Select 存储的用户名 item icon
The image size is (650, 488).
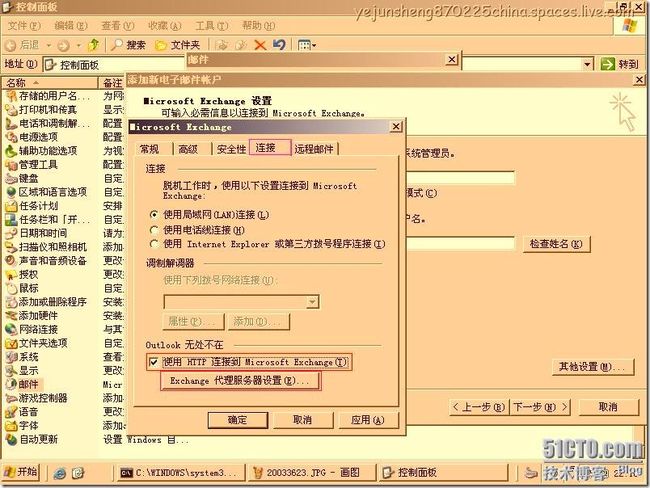(11, 96)
